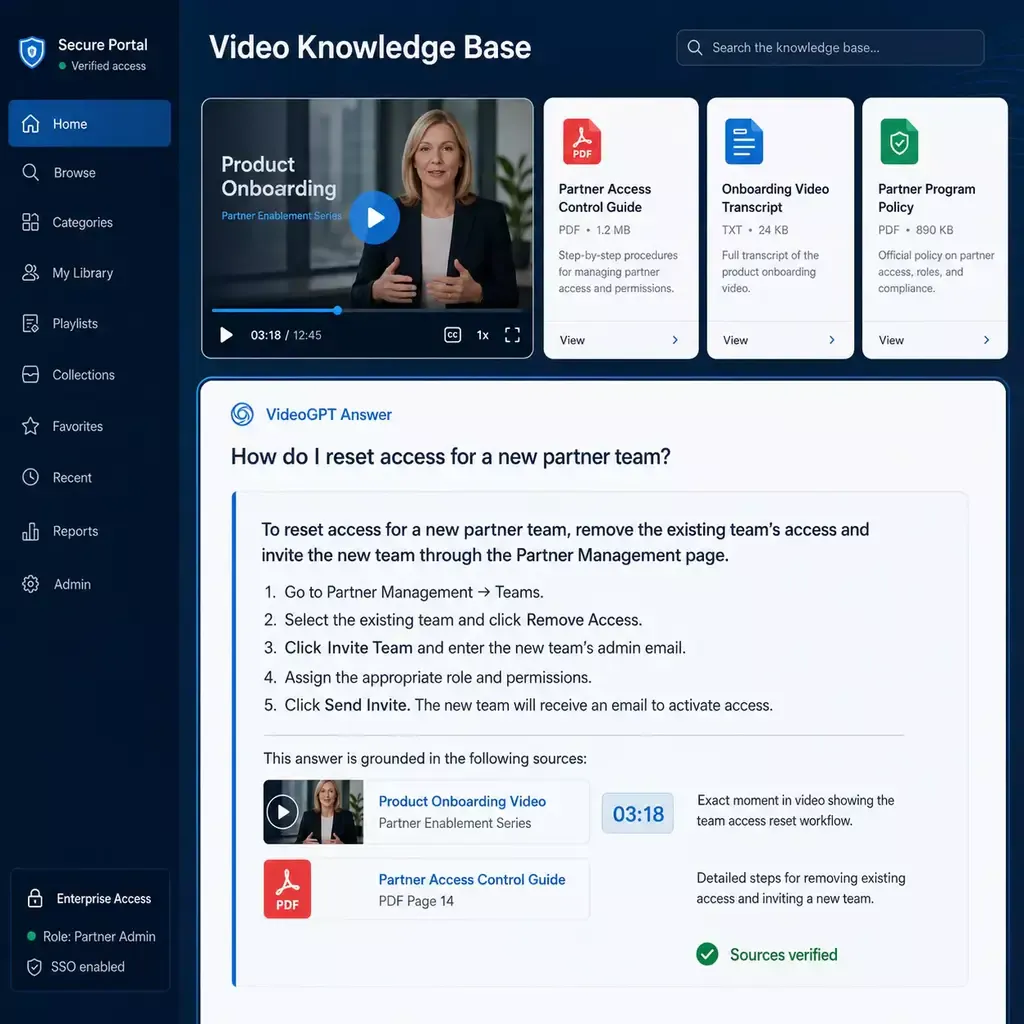Click the knowledge base search field

(x=830, y=48)
